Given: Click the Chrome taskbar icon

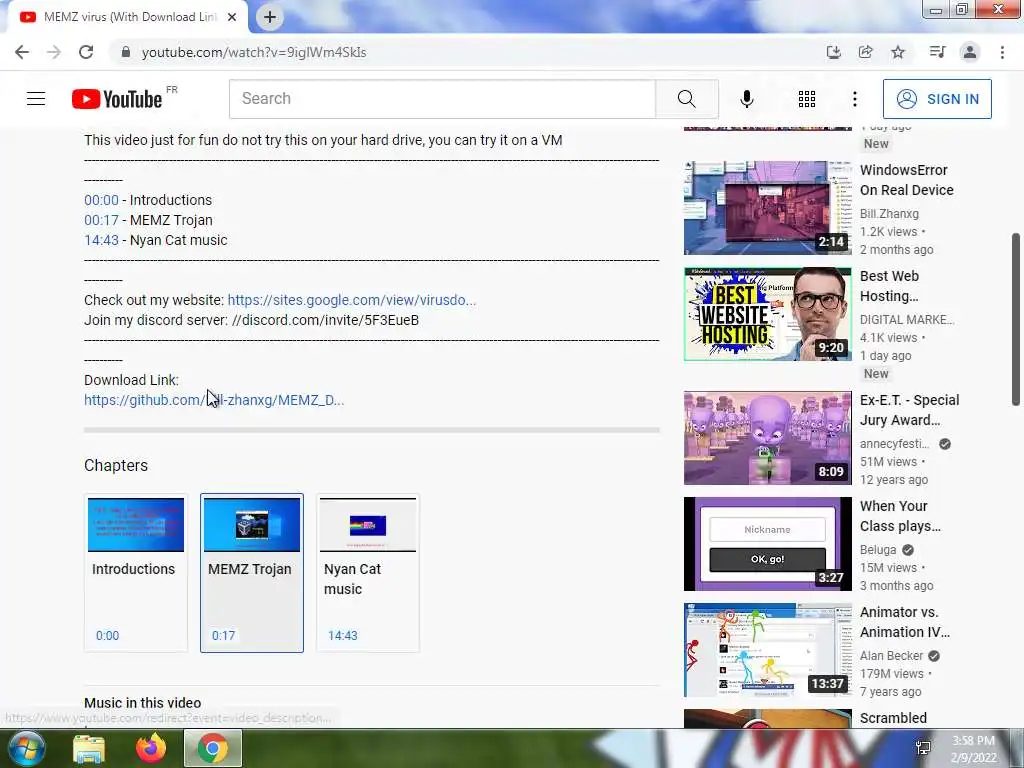Looking at the screenshot, I should point(213,748).
